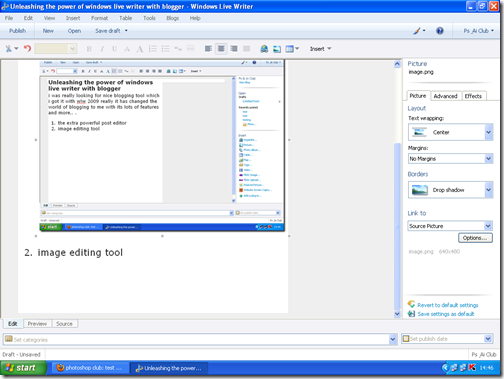Viewport: 504px width, 379px height.
Task: Select the Edit tab at bottom
Action: tap(13, 323)
